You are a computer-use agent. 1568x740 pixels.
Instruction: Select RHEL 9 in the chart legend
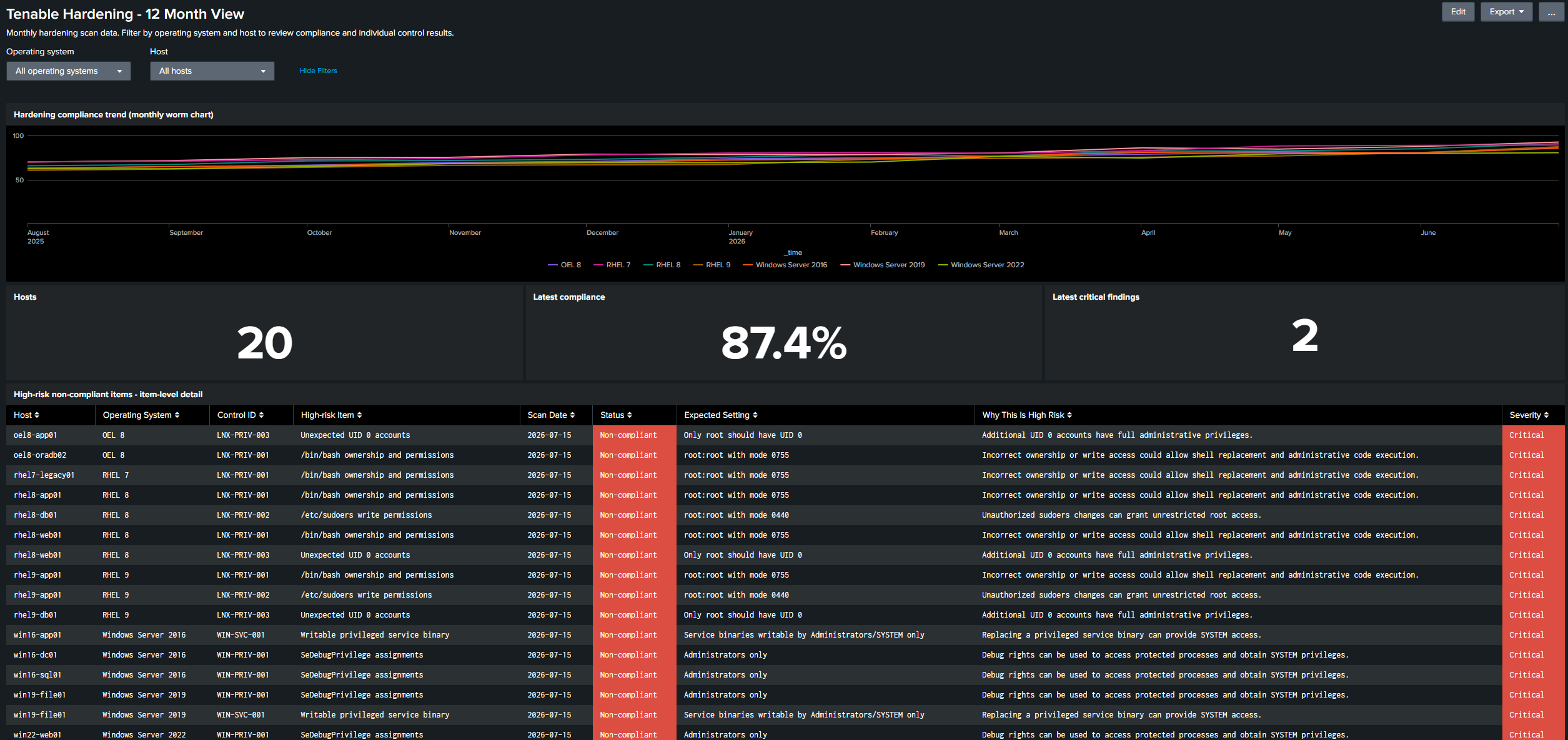[x=712, y=265]
